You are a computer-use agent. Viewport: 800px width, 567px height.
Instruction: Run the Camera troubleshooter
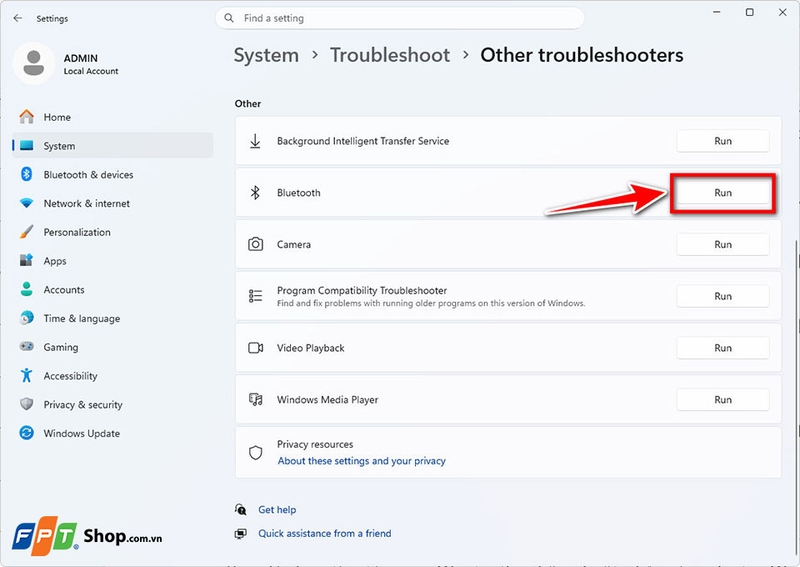click(722, 244)
